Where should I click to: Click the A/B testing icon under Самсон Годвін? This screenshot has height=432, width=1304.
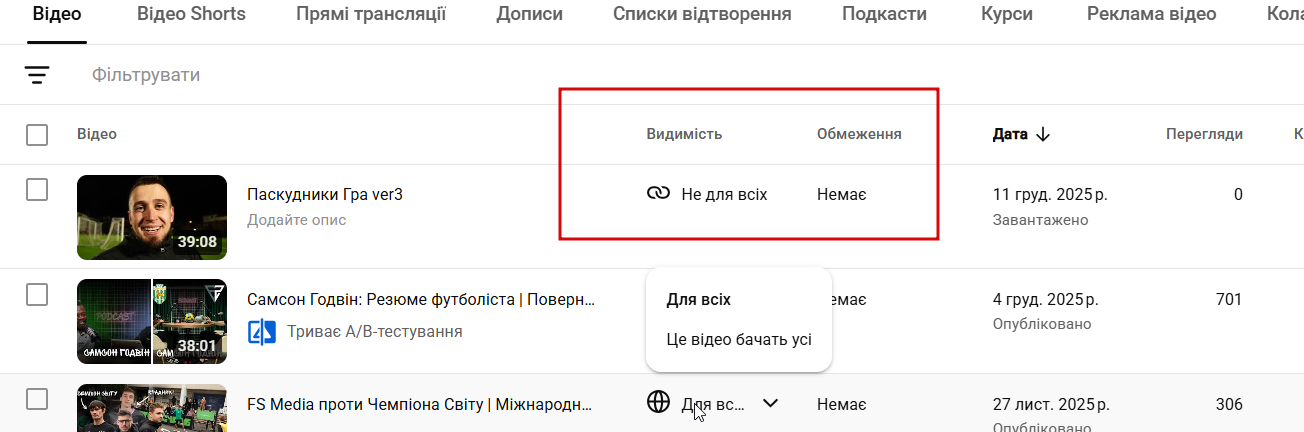[x=261, y=331]
